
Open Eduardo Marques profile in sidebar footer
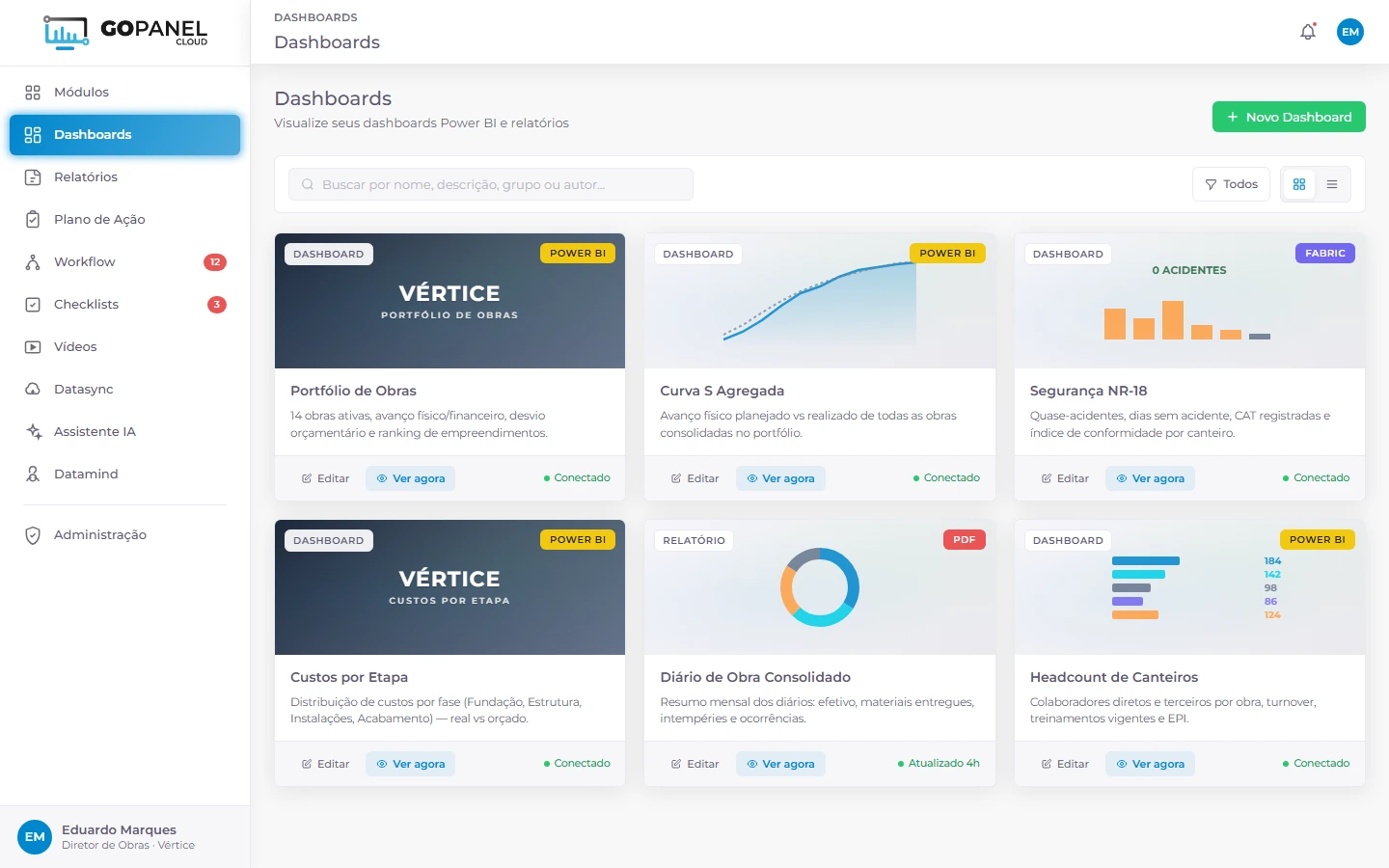pos(124,837)
